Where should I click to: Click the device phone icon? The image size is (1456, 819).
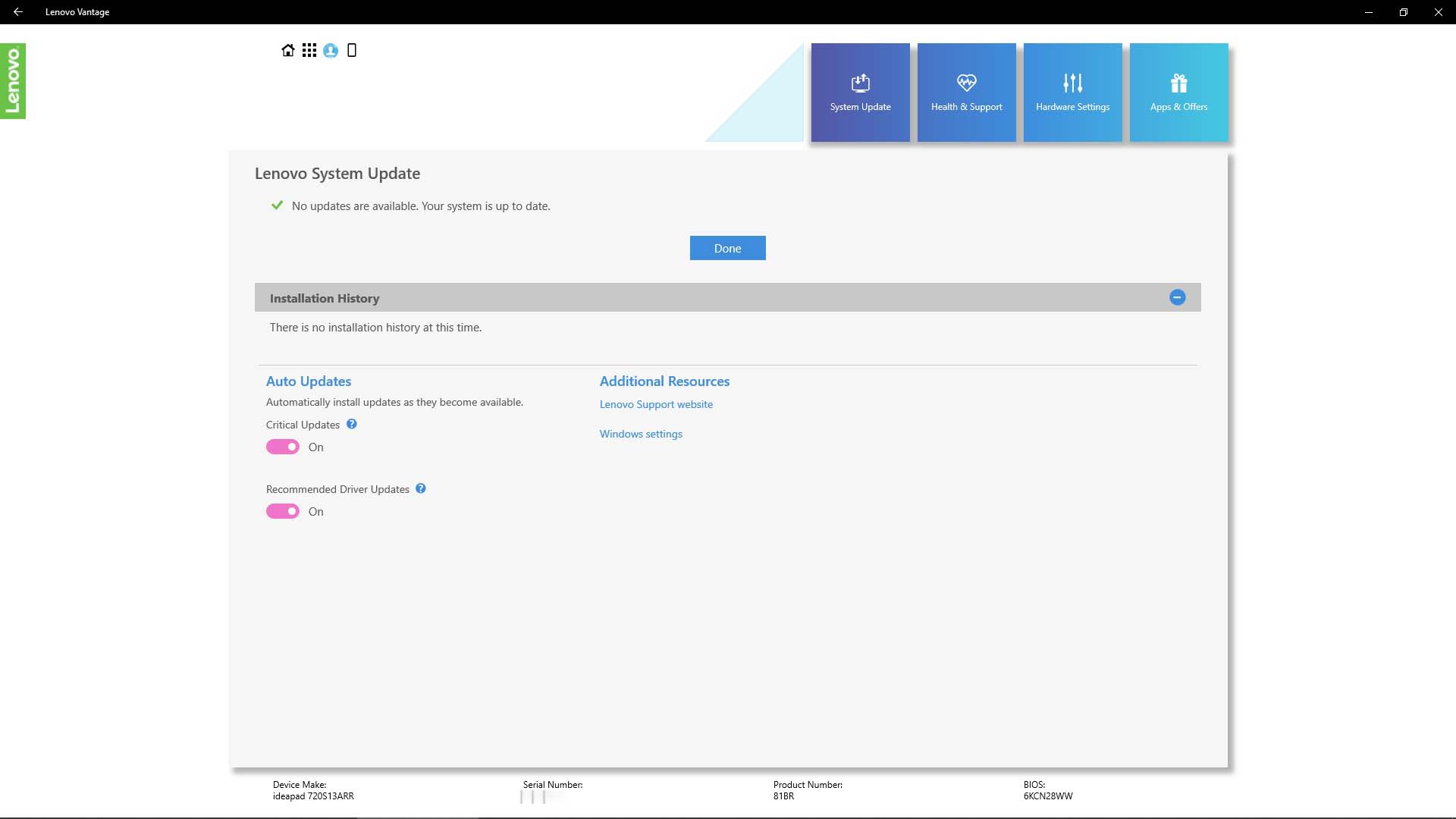(x=352, y=50)
